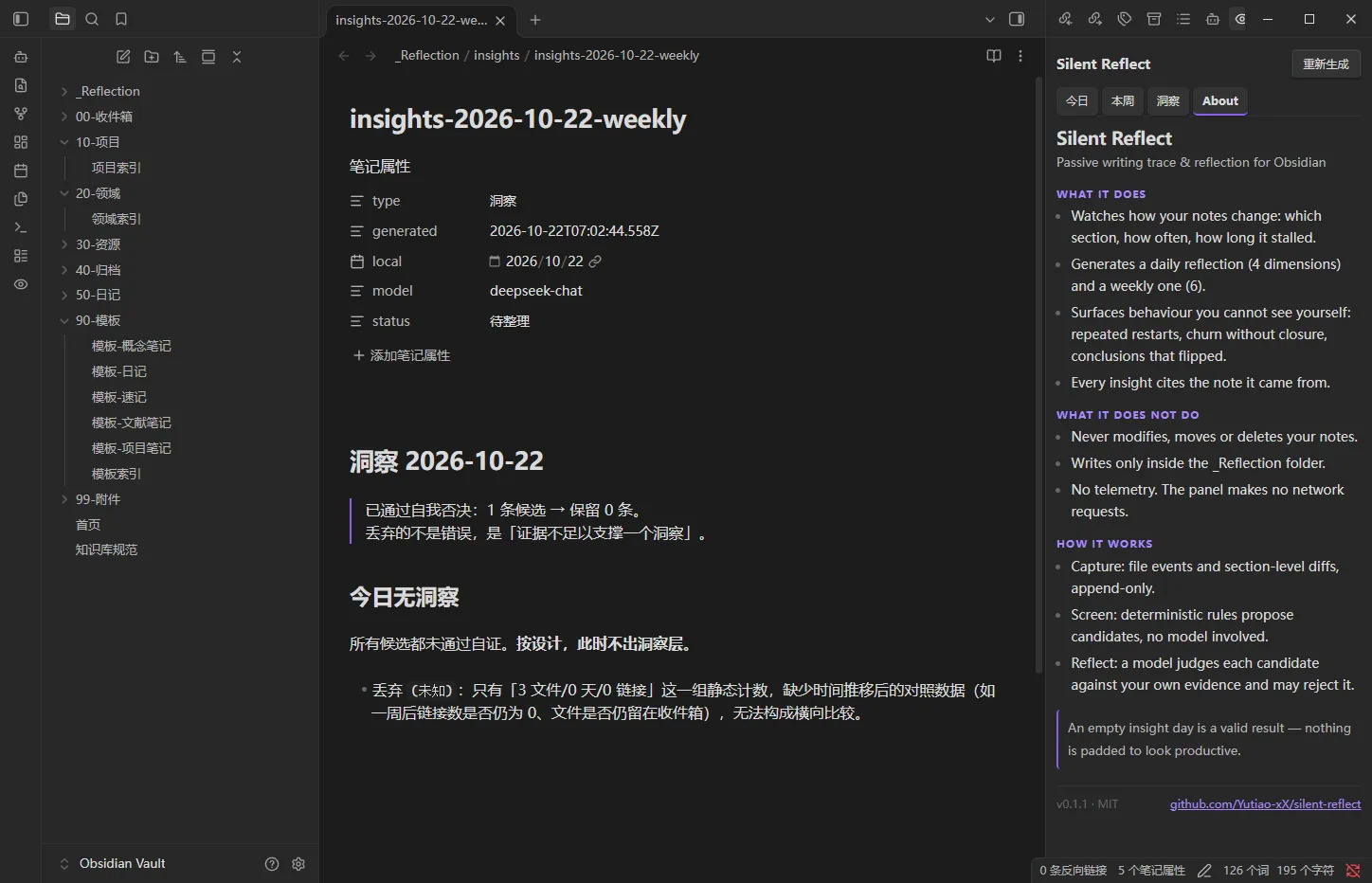Open graph view from left ribbon
The image size is (1372, 883).
(21, 114)
